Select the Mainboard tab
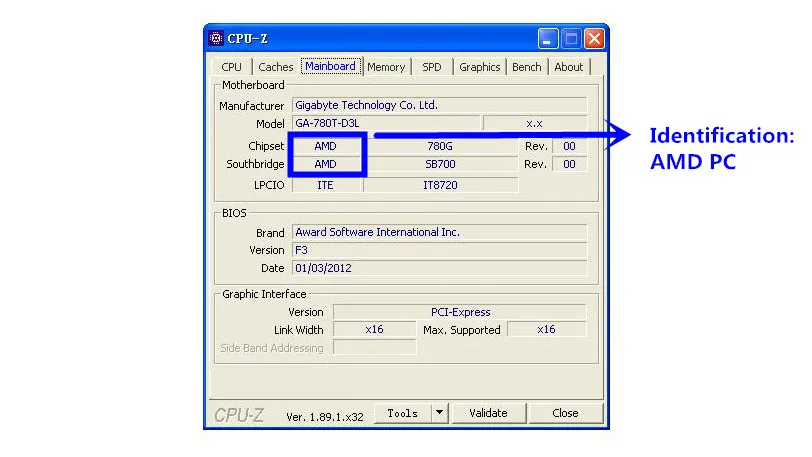 (x=330, y=66)
